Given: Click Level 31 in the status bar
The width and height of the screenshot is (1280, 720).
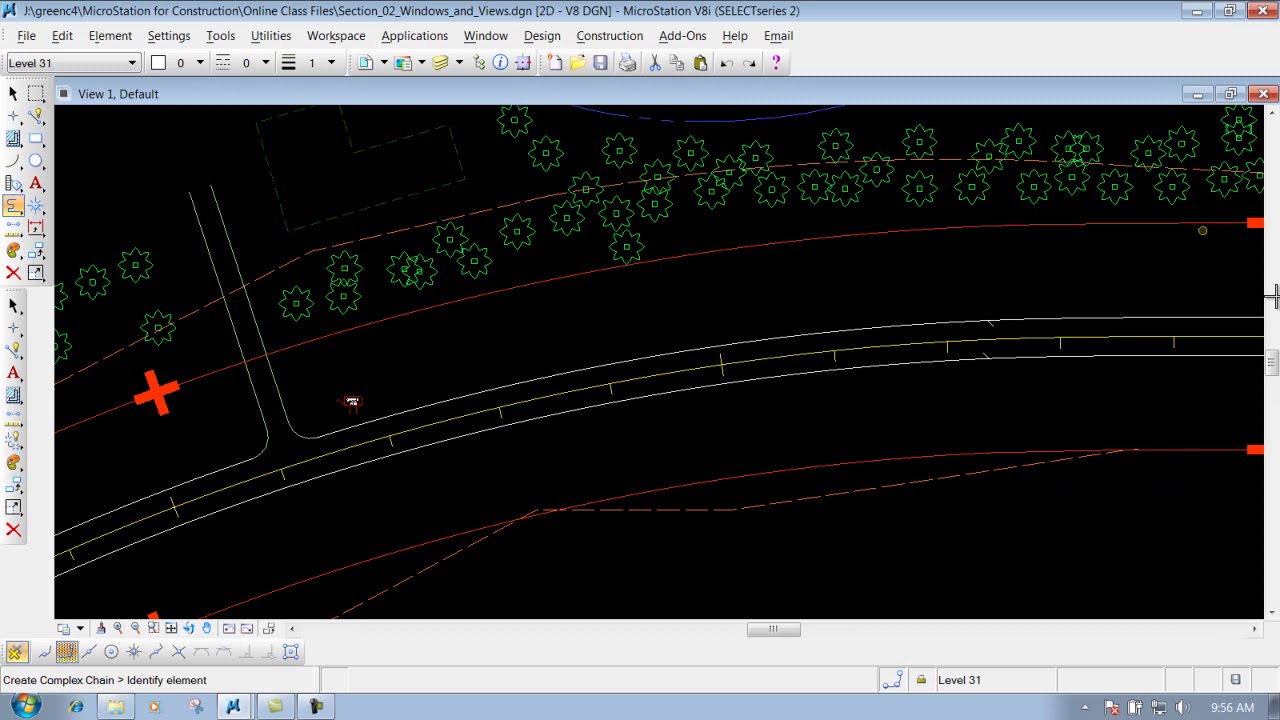Looking at the screenshot, I should pos(960,680).
